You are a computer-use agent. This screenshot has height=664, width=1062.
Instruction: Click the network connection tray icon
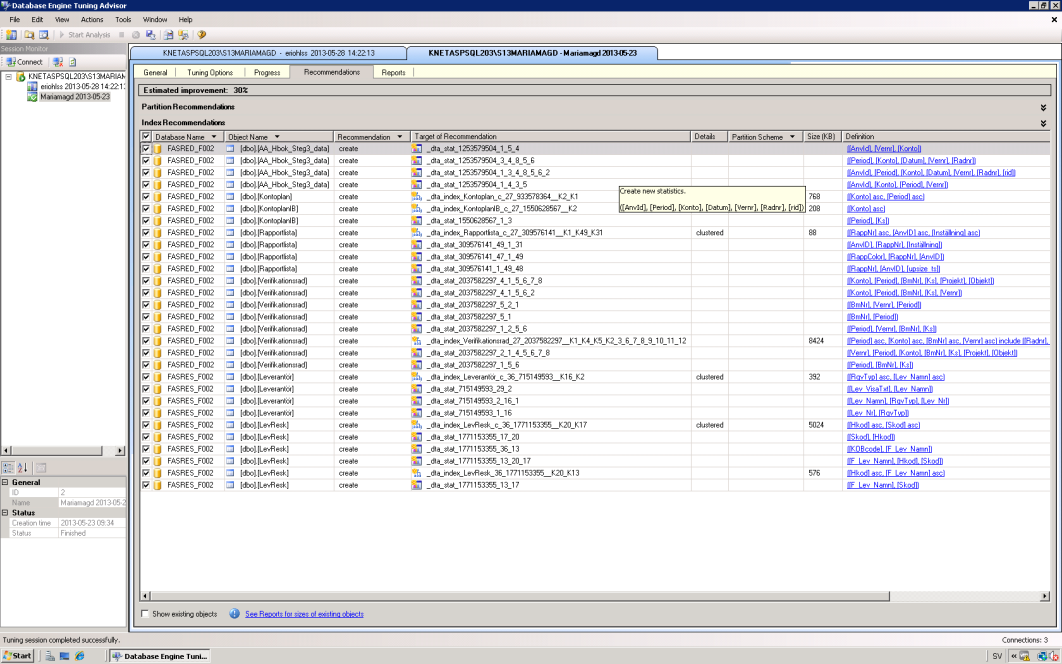pos(1042,656)
